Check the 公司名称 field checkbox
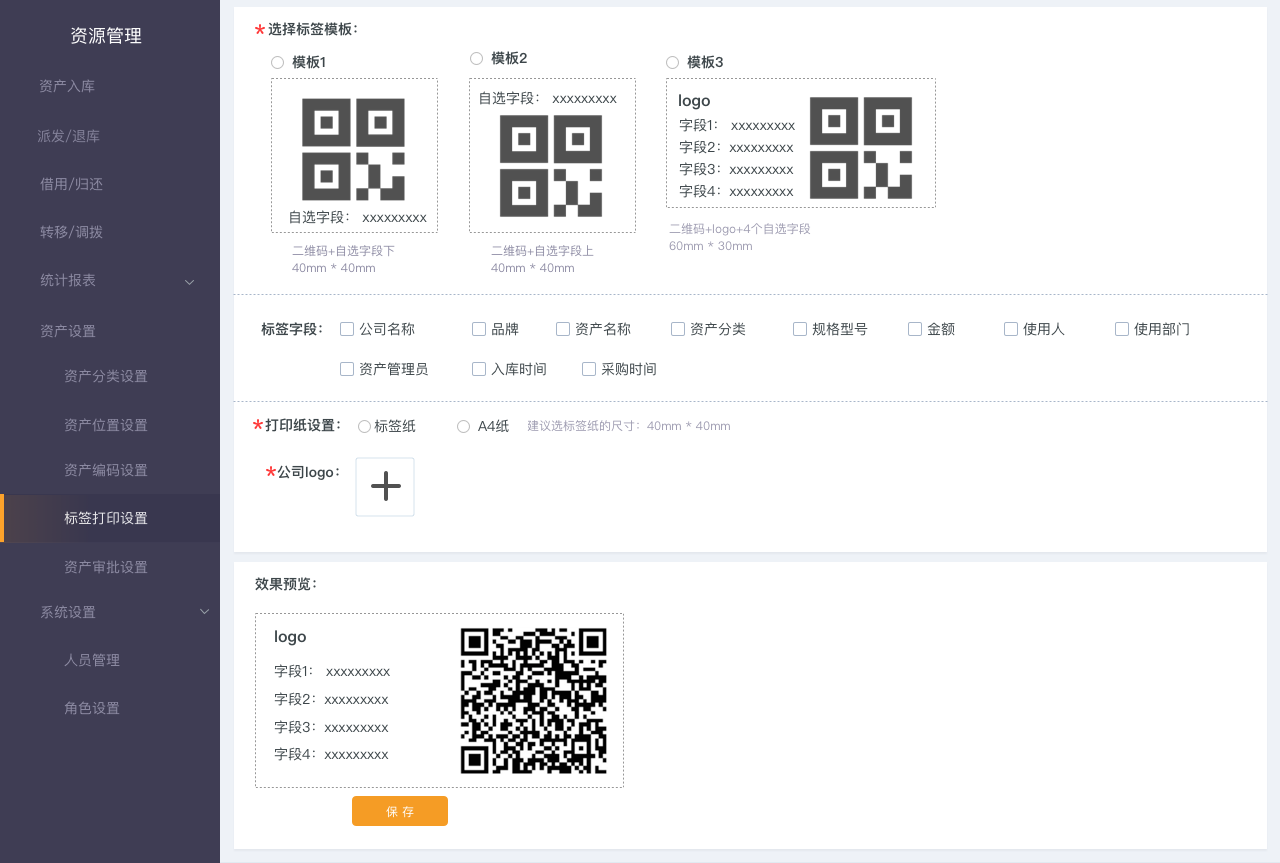The image size is (1280, 863). point(347,329)
